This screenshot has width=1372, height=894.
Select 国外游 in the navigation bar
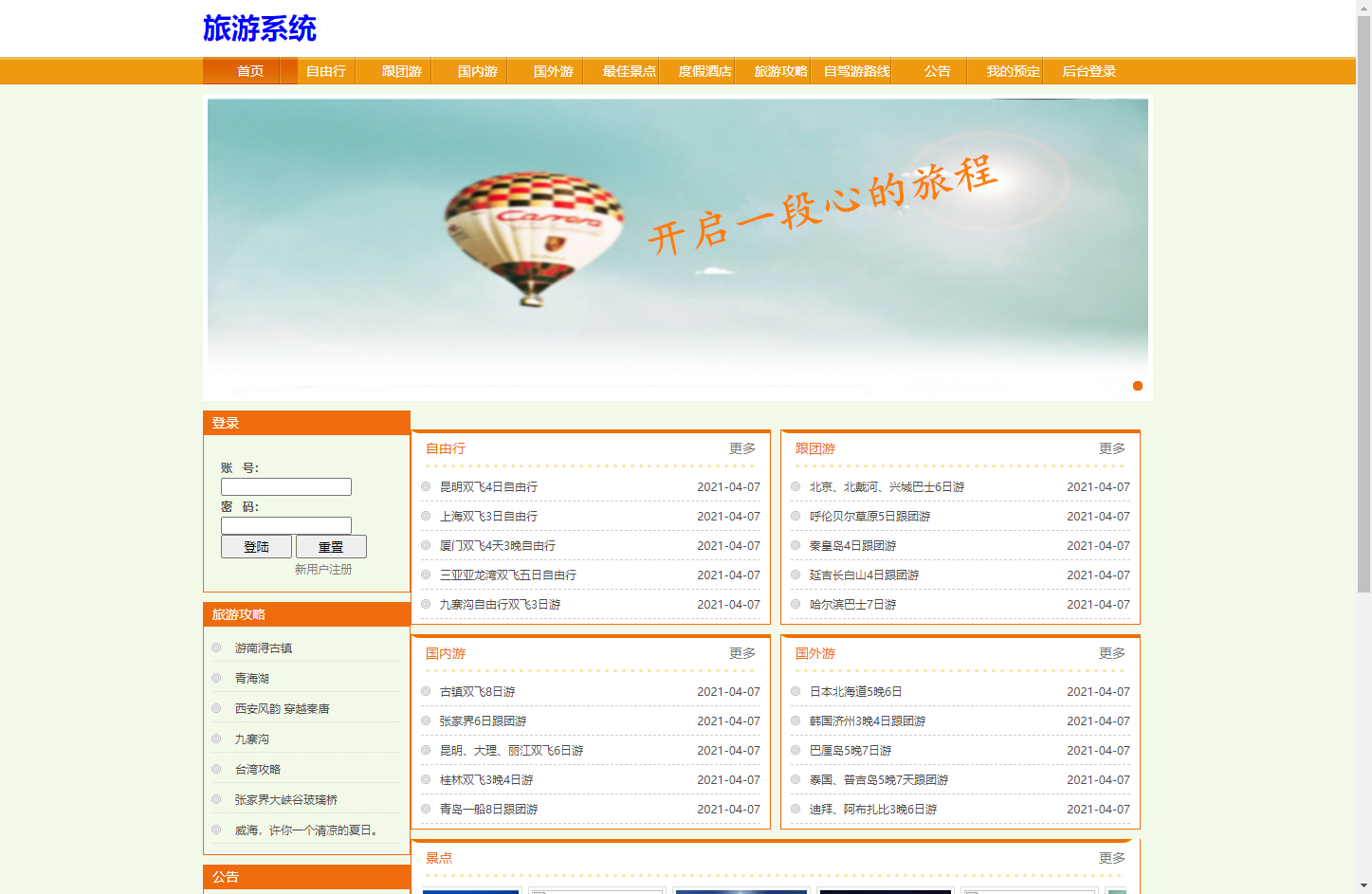[554, 70]
